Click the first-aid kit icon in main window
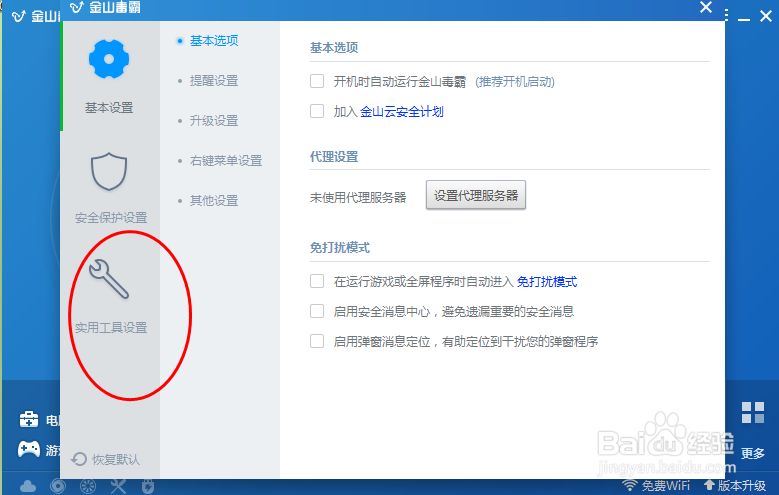 point(29,419)
